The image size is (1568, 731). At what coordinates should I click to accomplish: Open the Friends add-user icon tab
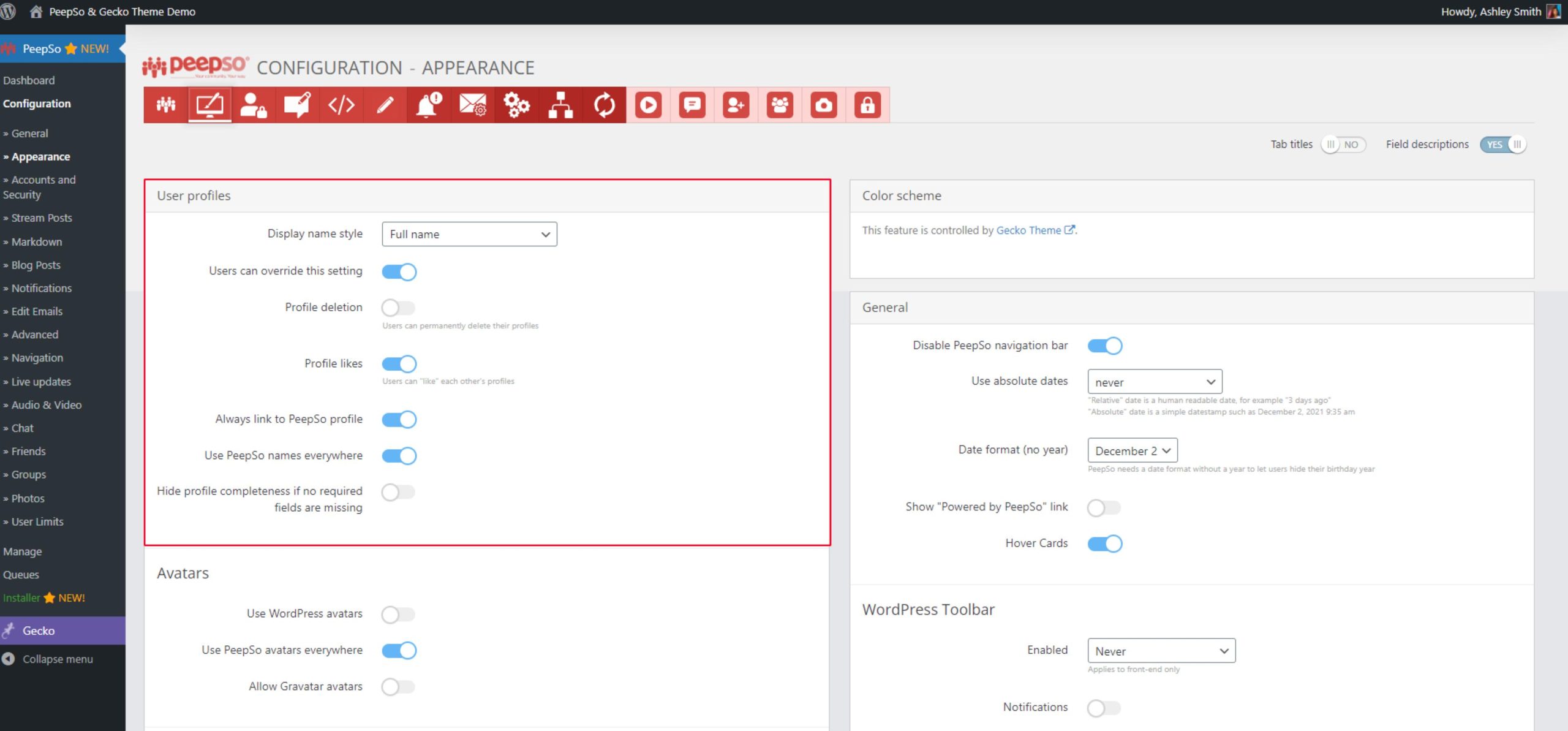736,105
